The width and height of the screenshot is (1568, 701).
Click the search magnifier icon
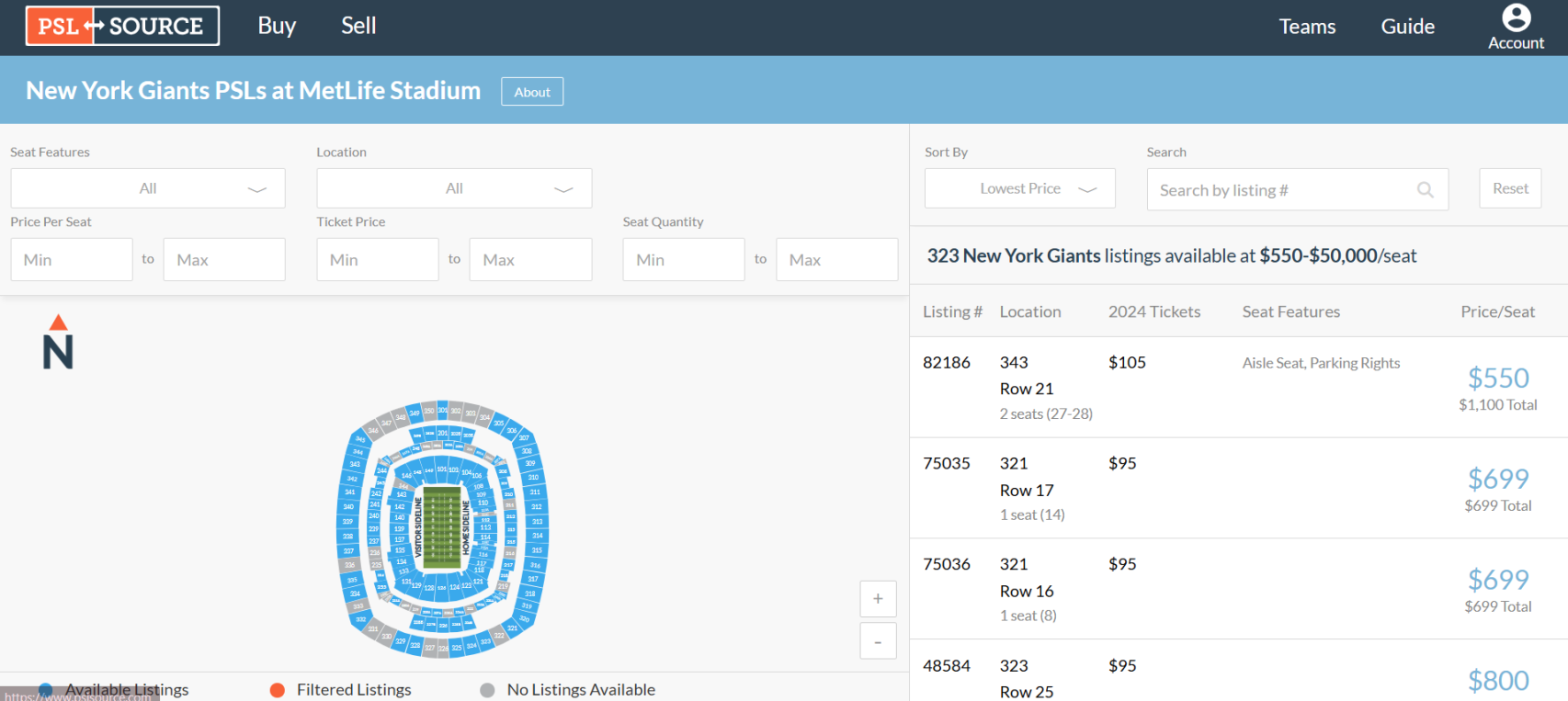pos(1425,189)
